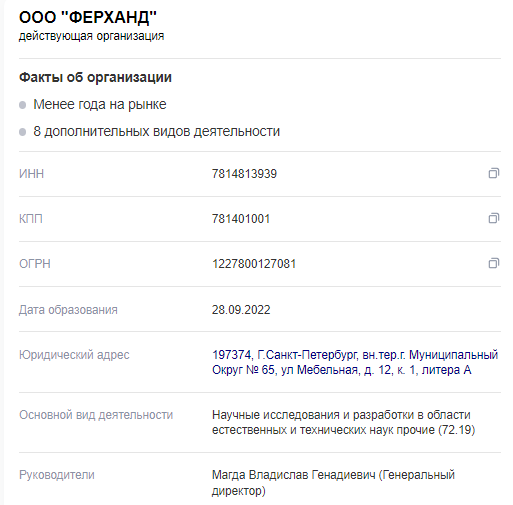Open the legal address link for Санкт-Петербург
Viewport: 513px width, 505px height.
click(x=355, y=362)
